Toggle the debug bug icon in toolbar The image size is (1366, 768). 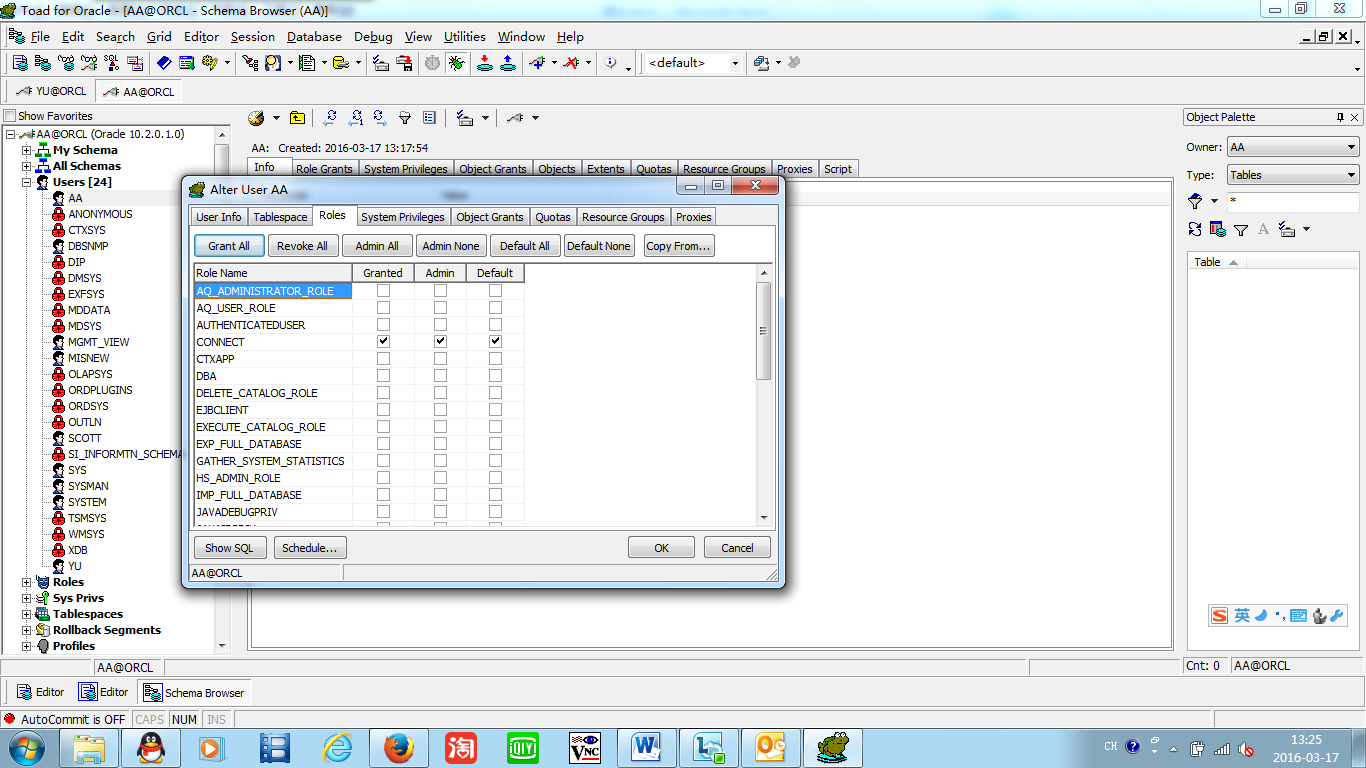coord(456,63)
